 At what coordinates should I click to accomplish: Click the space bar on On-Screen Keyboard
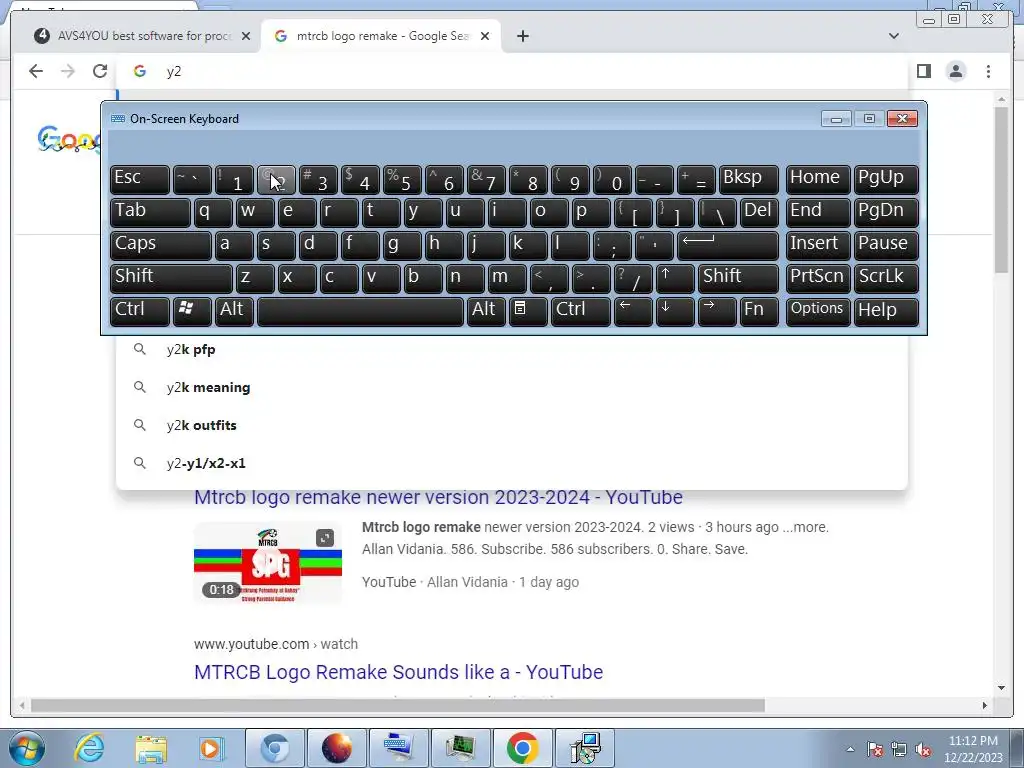coord(360,311)
